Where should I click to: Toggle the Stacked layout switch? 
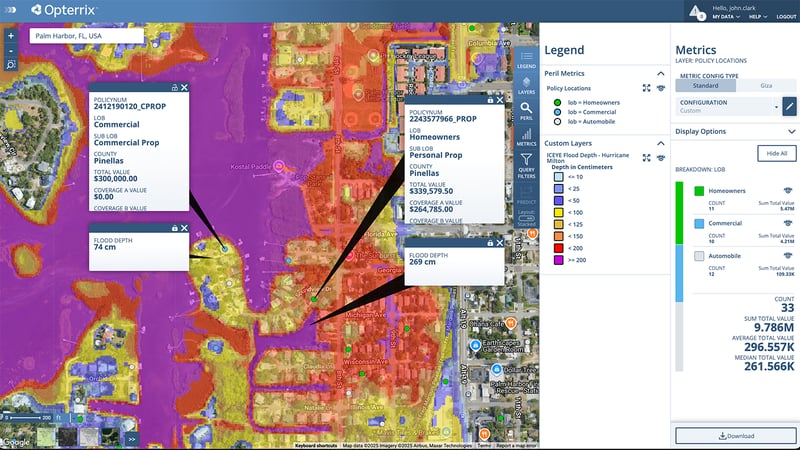[526, 218]
